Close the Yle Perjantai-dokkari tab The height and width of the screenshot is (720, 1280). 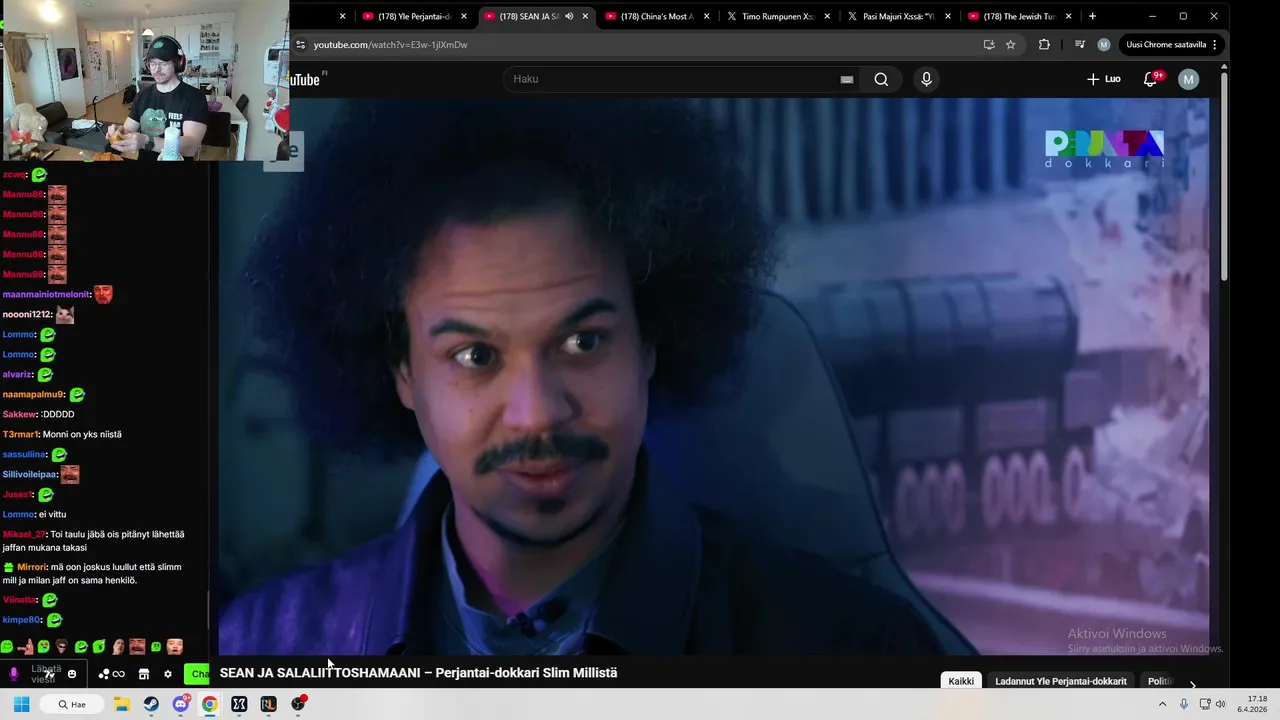coord(464,16)
